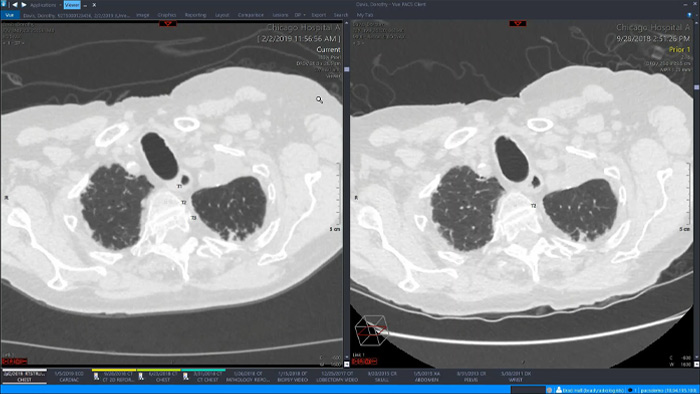Click the red arrow marker atop the right viewport
Screen dimensions: 700x394
518,23
